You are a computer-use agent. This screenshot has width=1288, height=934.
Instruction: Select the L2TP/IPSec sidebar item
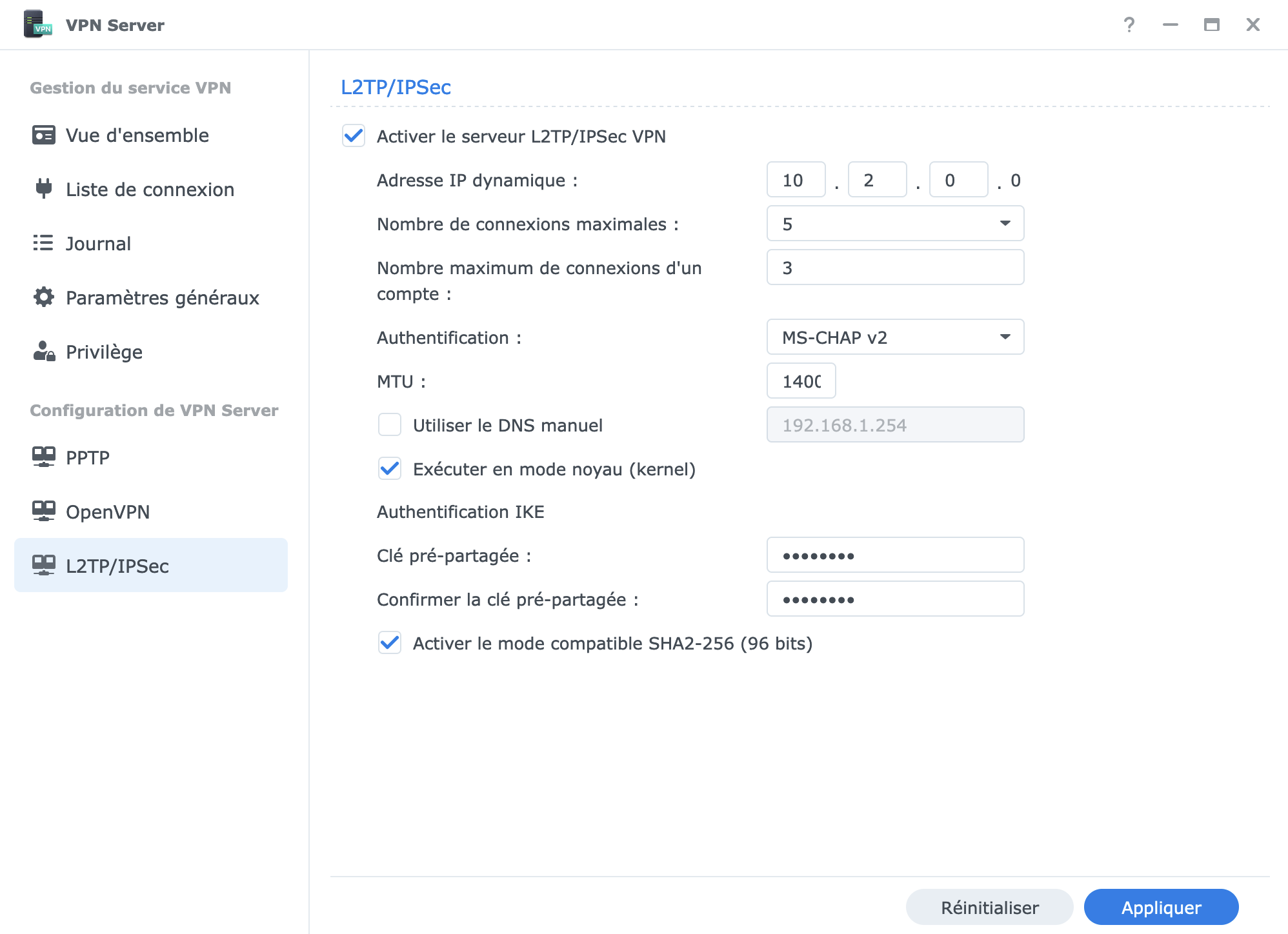point(151,566)
